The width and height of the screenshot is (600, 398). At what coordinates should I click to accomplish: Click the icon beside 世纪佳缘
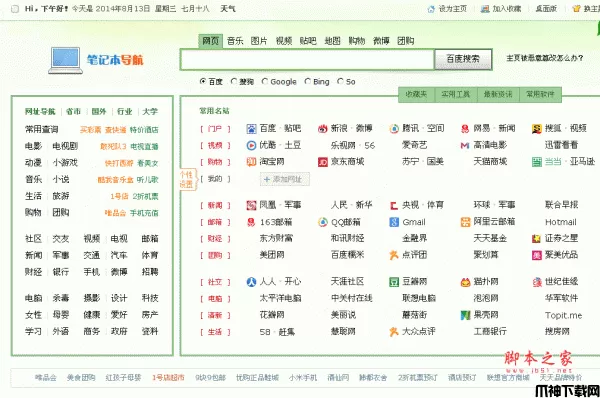coord(537,282)
